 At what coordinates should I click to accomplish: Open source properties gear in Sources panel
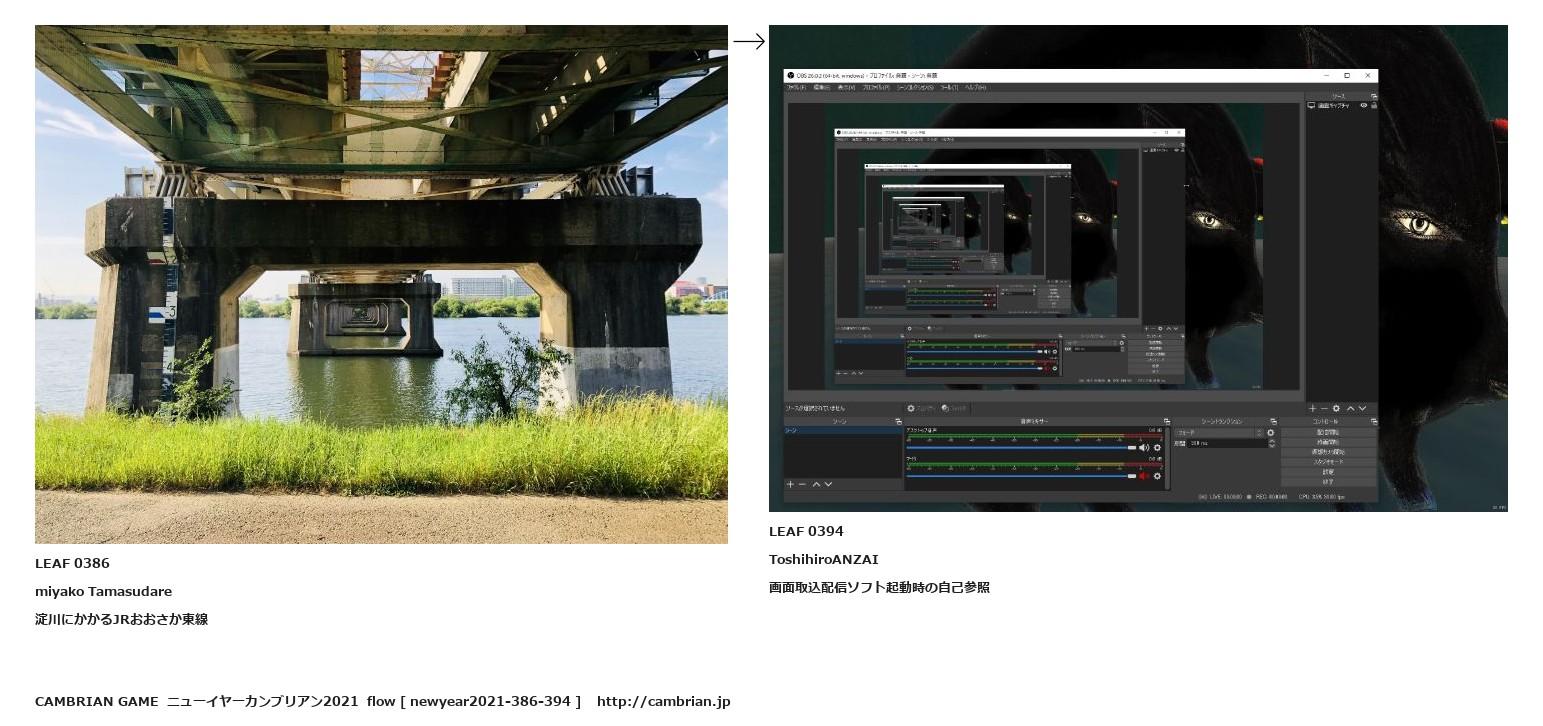[1336, 408]
